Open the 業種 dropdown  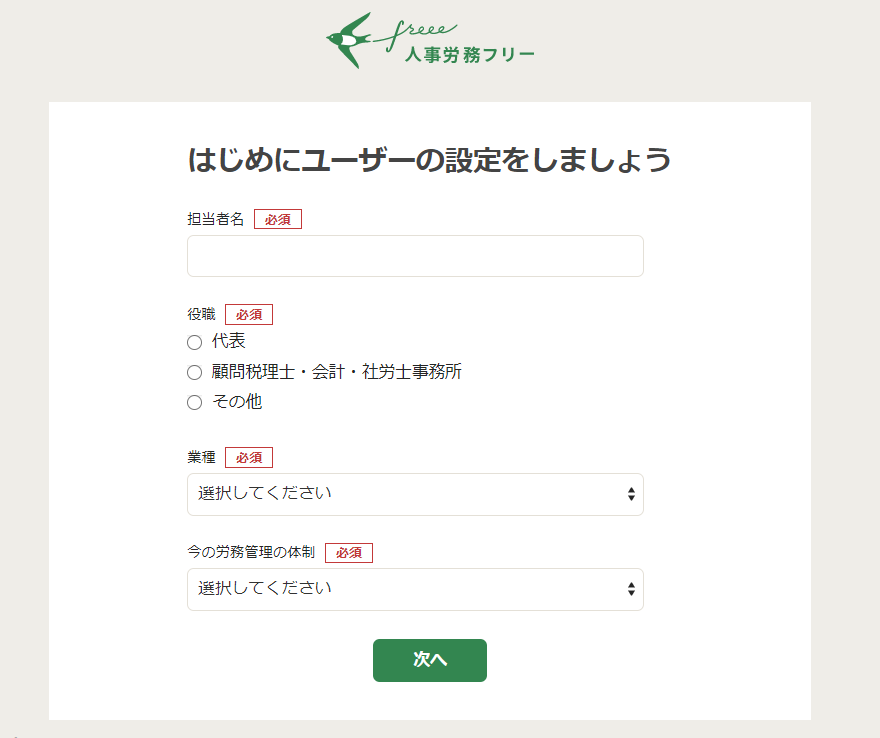[415, 494]
